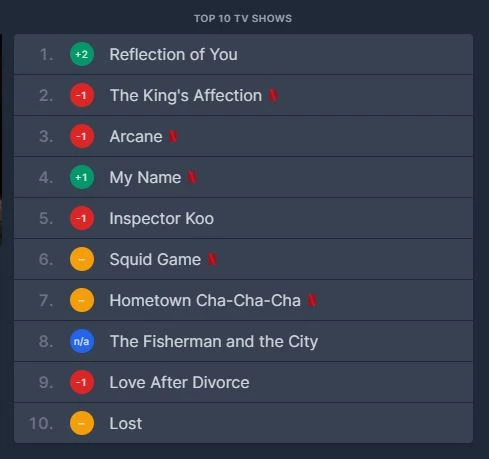Screen dimensions: 489x459
Task: Click the orange badge next to Lost
Action: [x=82, y=423]
